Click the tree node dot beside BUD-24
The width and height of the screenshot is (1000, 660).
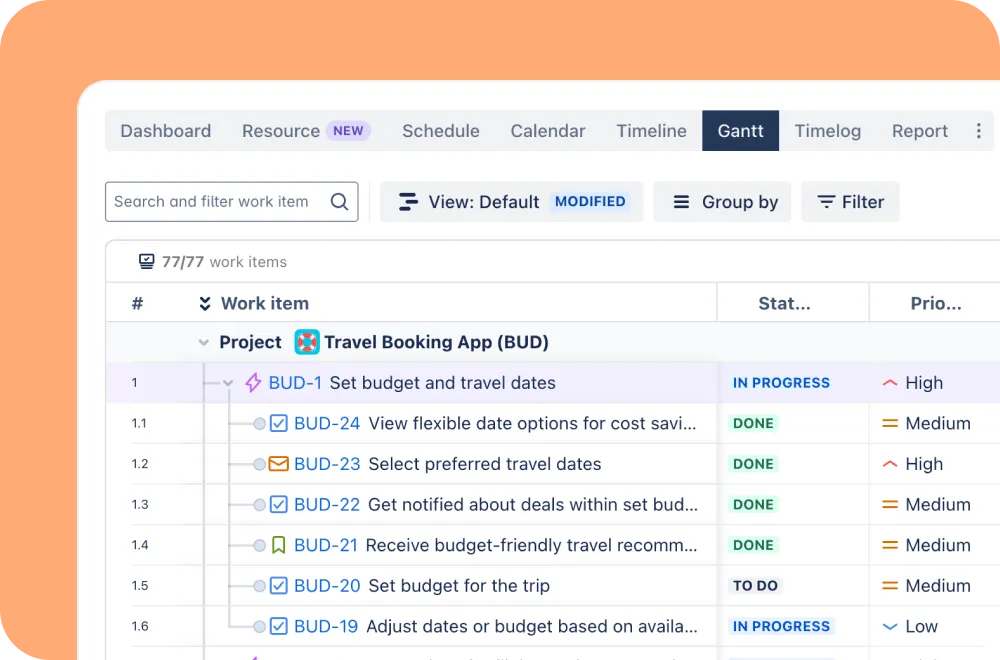click(x=259, y=423)
